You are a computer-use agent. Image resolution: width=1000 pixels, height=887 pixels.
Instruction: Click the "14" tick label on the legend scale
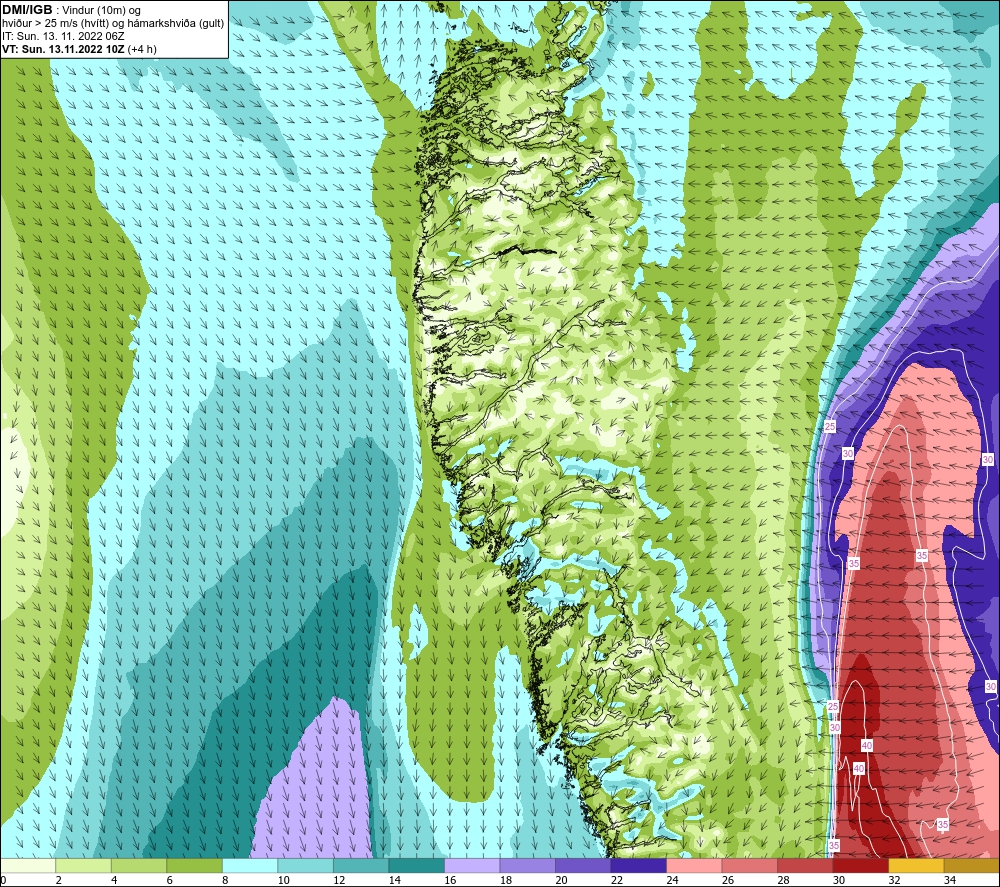394,880
